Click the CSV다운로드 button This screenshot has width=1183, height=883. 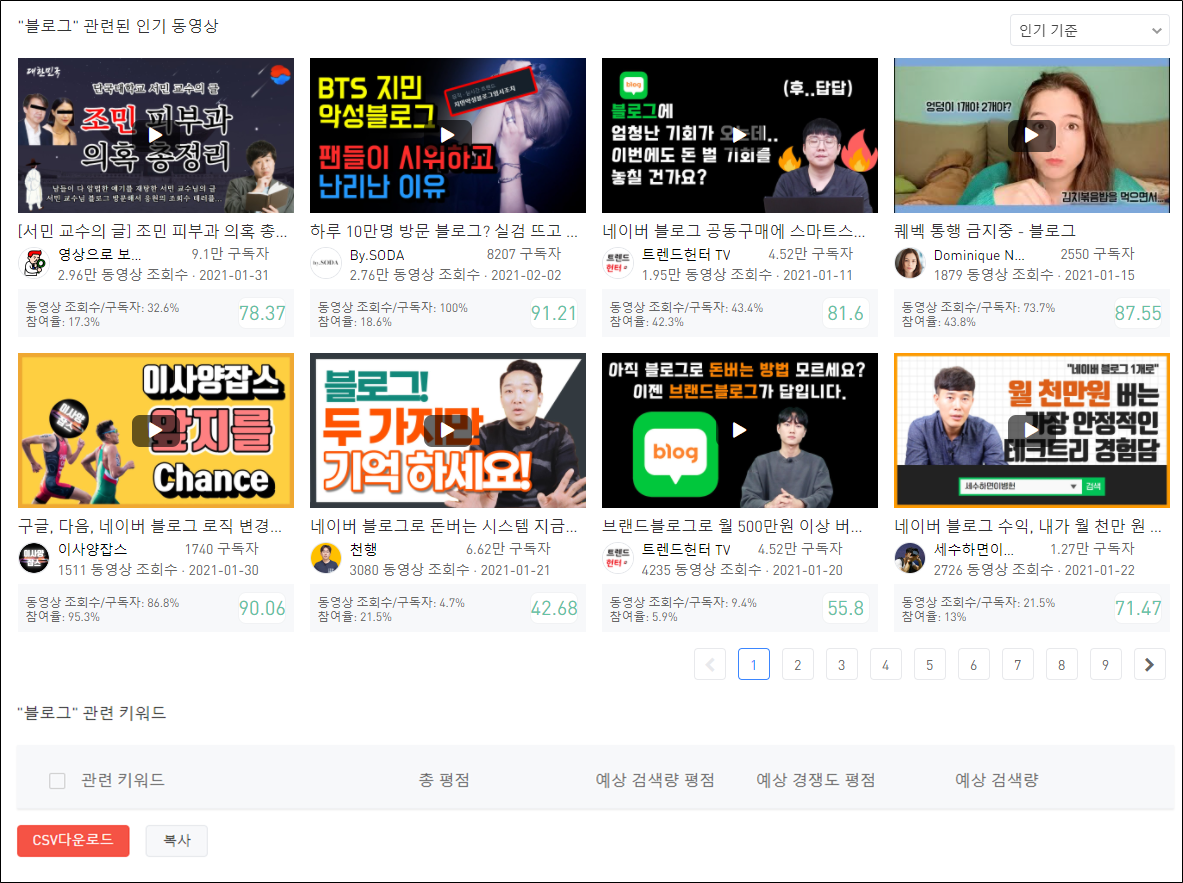73,840
